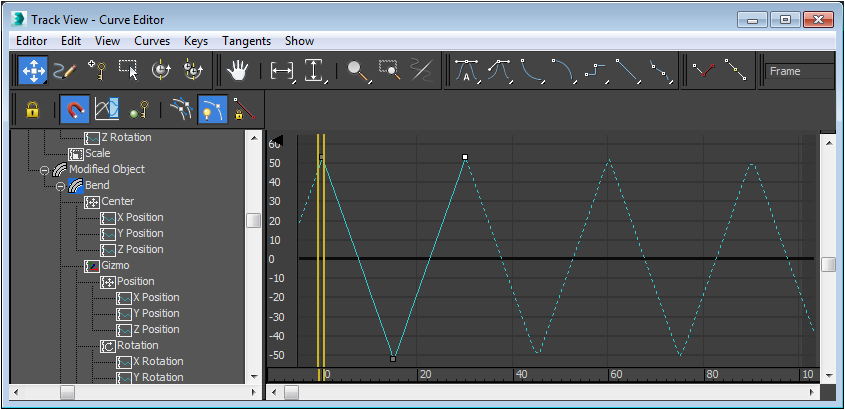Image resolution: width=845 pixels, height=410 pixels.
Task: Click the Zoom magnifier tool
Action: pos(357,71)
